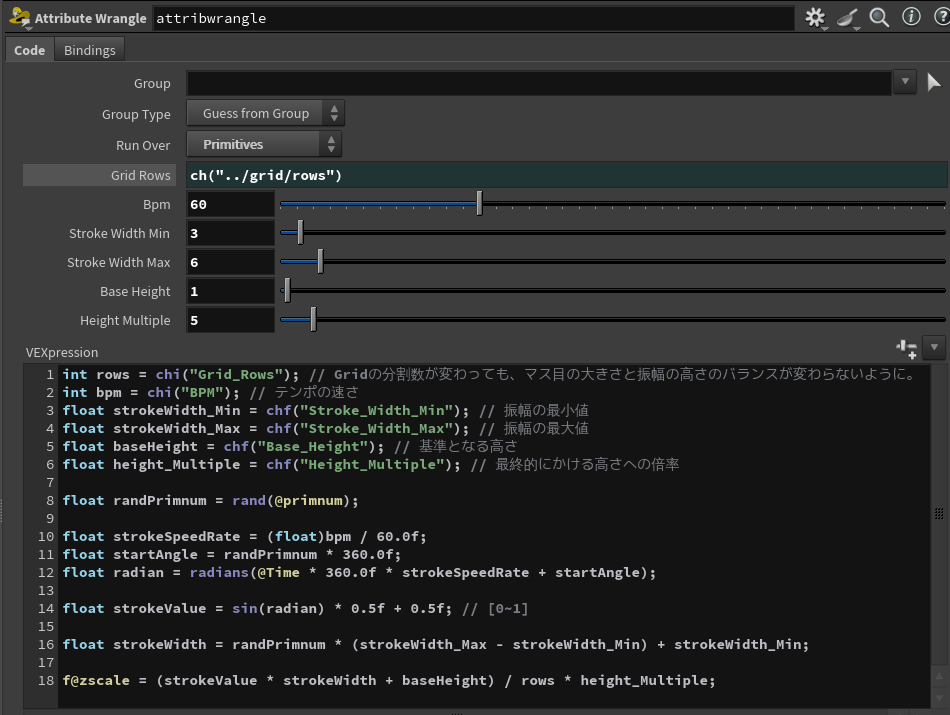950x715 pixels.
Task: Click the wok presets icon
Action: click(x=848, y=18)
